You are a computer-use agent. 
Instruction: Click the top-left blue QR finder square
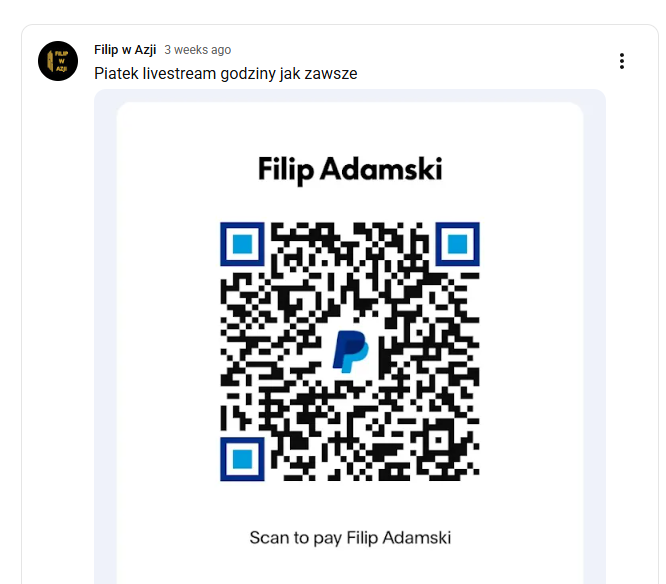pyautogui.click(x=242, y=244)
